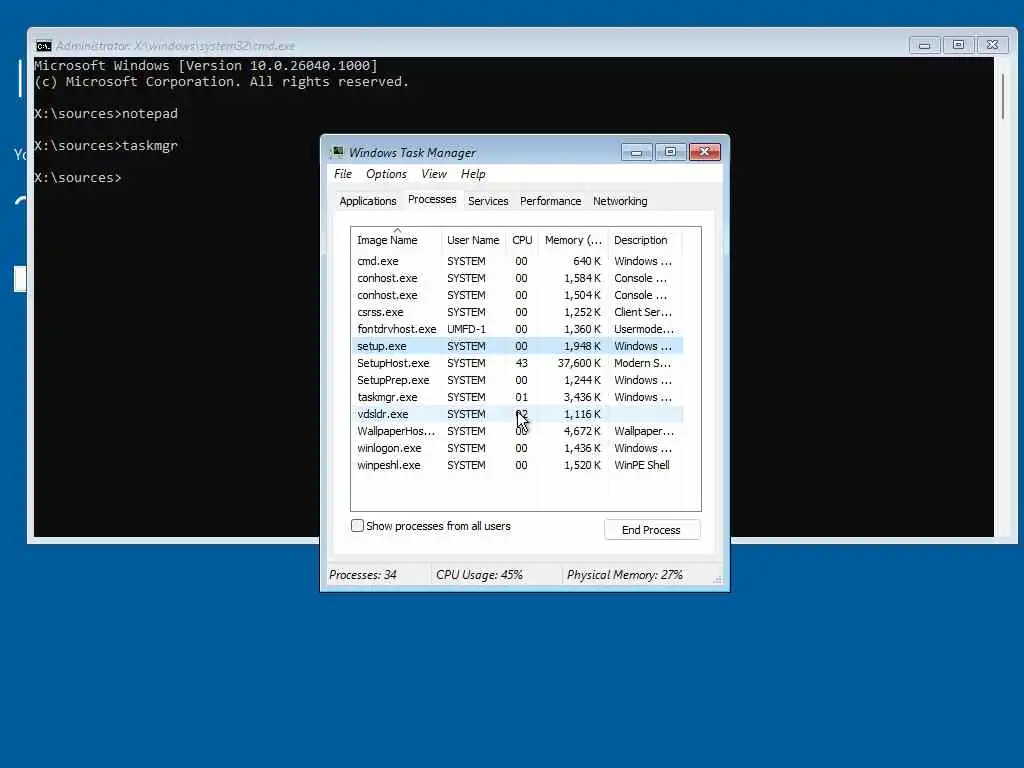The image size is (1024, 768).
Task: Select the SetupPrep.exe process
Action: click(x=517, y=380)
